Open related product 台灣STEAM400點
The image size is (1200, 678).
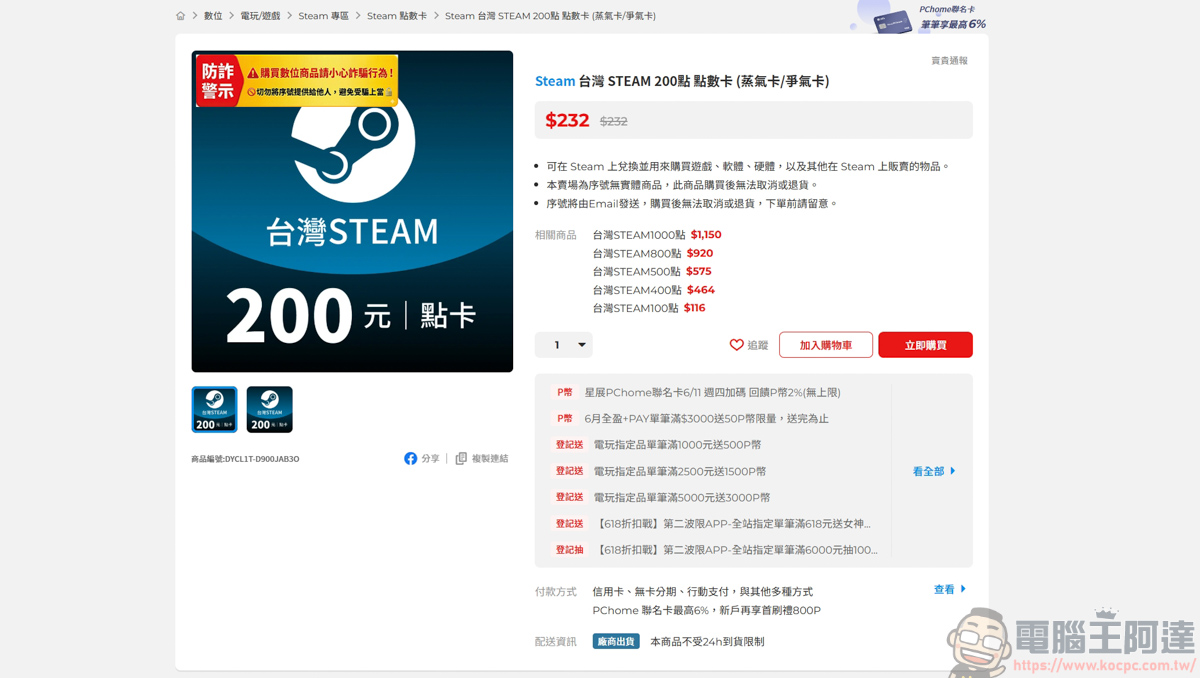tap(637, 290)
